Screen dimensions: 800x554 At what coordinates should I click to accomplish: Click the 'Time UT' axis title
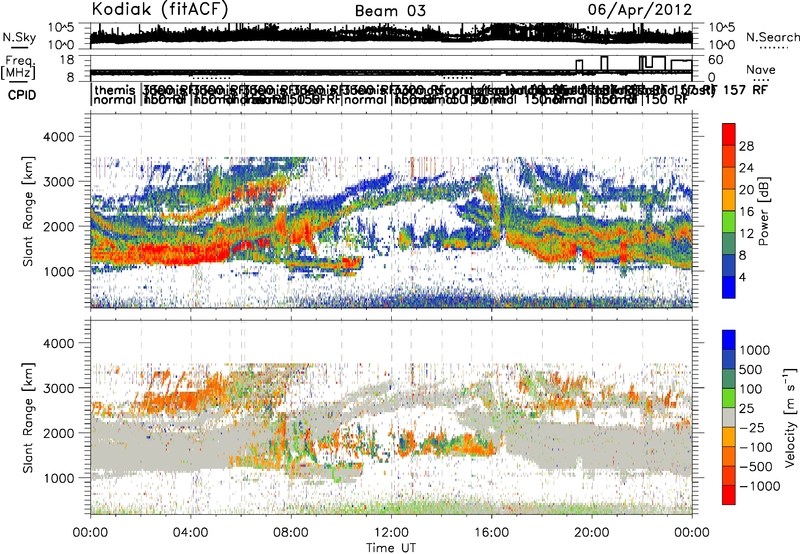[x=391, y=547]
